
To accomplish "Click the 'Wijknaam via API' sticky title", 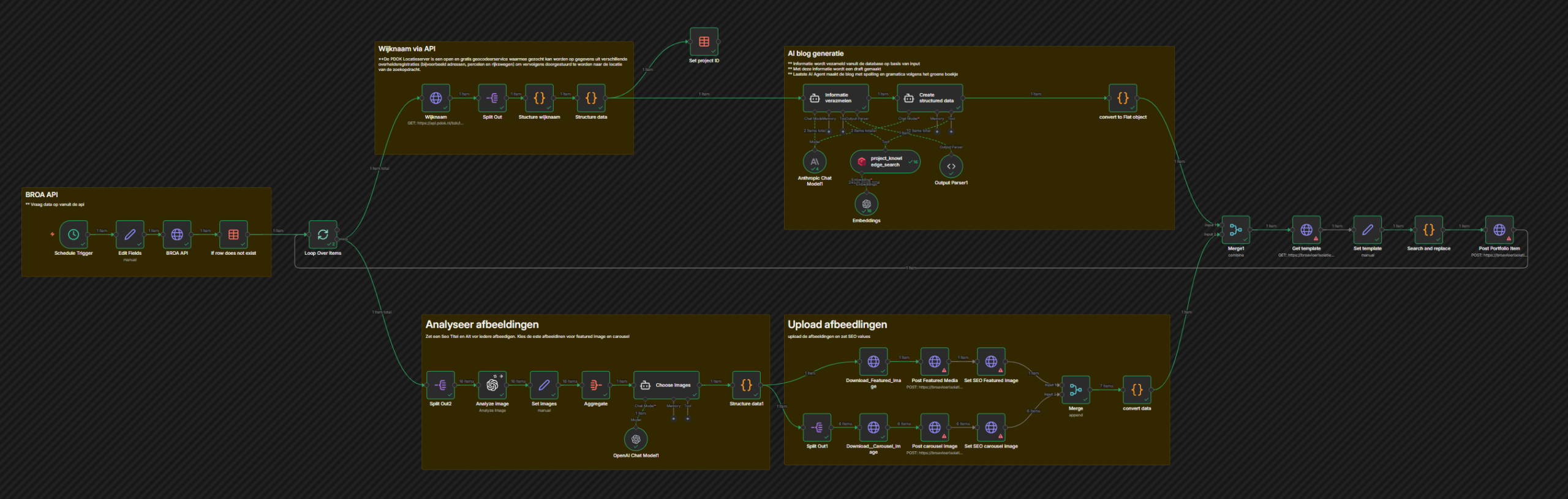I will 407,49.
